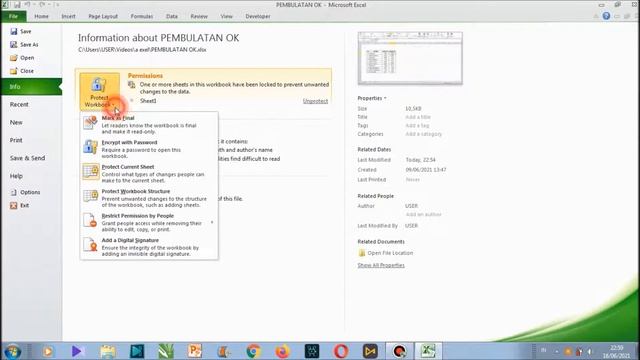Click the workbook preview thumbnail
640x360 pixels.
pos(410,58)
